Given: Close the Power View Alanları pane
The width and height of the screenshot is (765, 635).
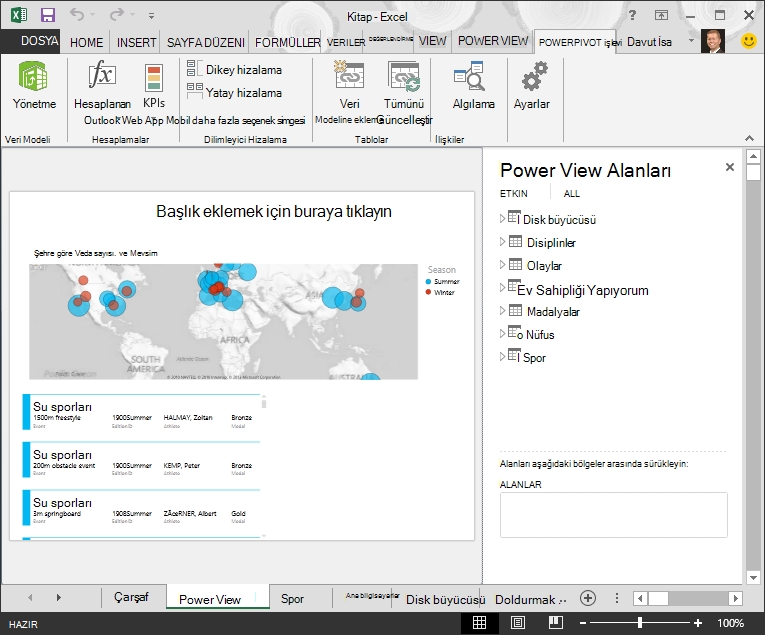Looking at the screenshot, I should [x=730, y=167].
